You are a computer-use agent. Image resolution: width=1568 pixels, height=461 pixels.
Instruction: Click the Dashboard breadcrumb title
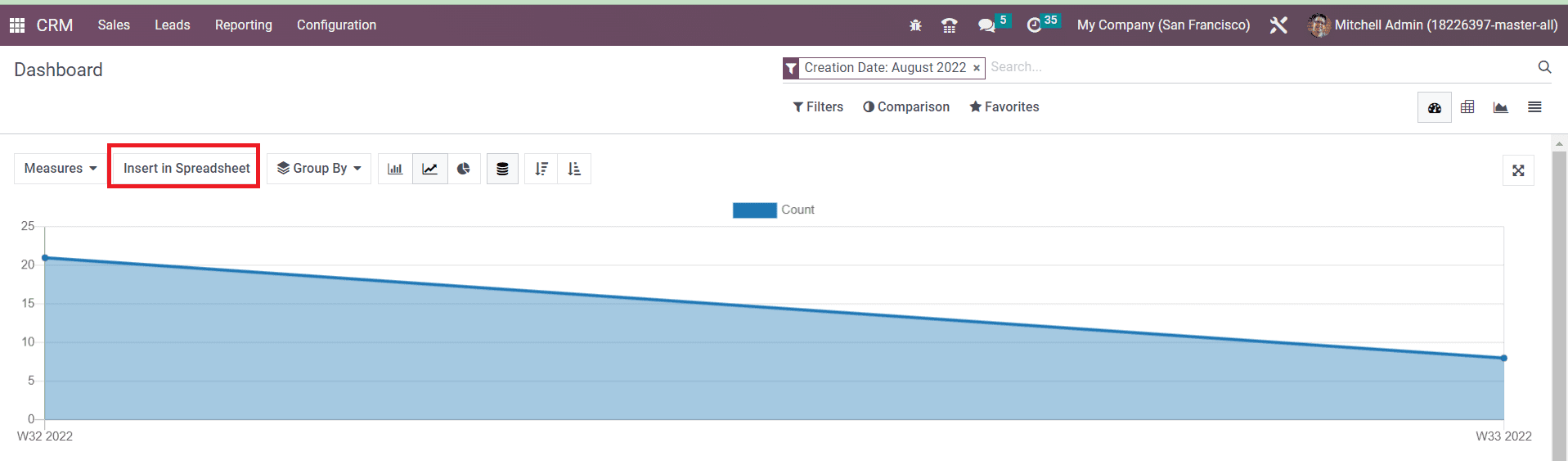click(x=58, y=70)
